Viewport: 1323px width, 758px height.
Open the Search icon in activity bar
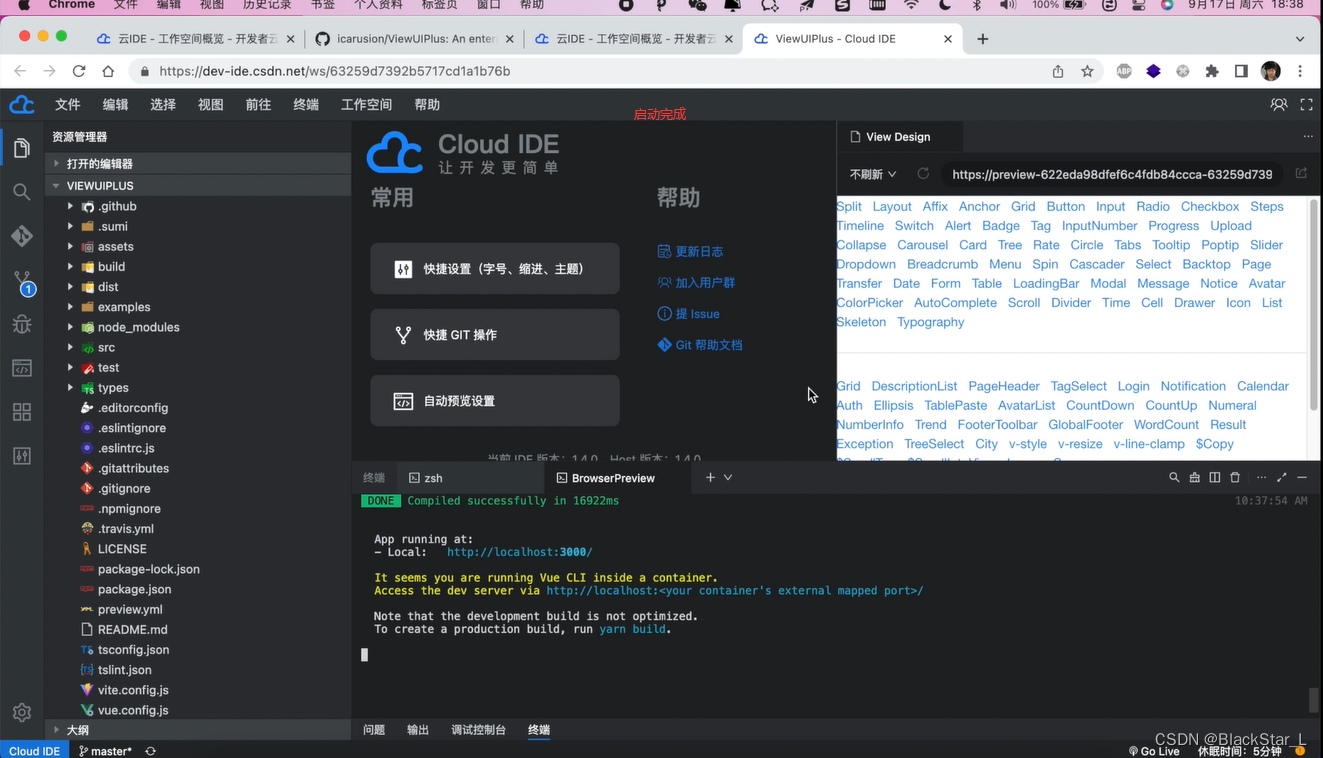tap(21, 192)
